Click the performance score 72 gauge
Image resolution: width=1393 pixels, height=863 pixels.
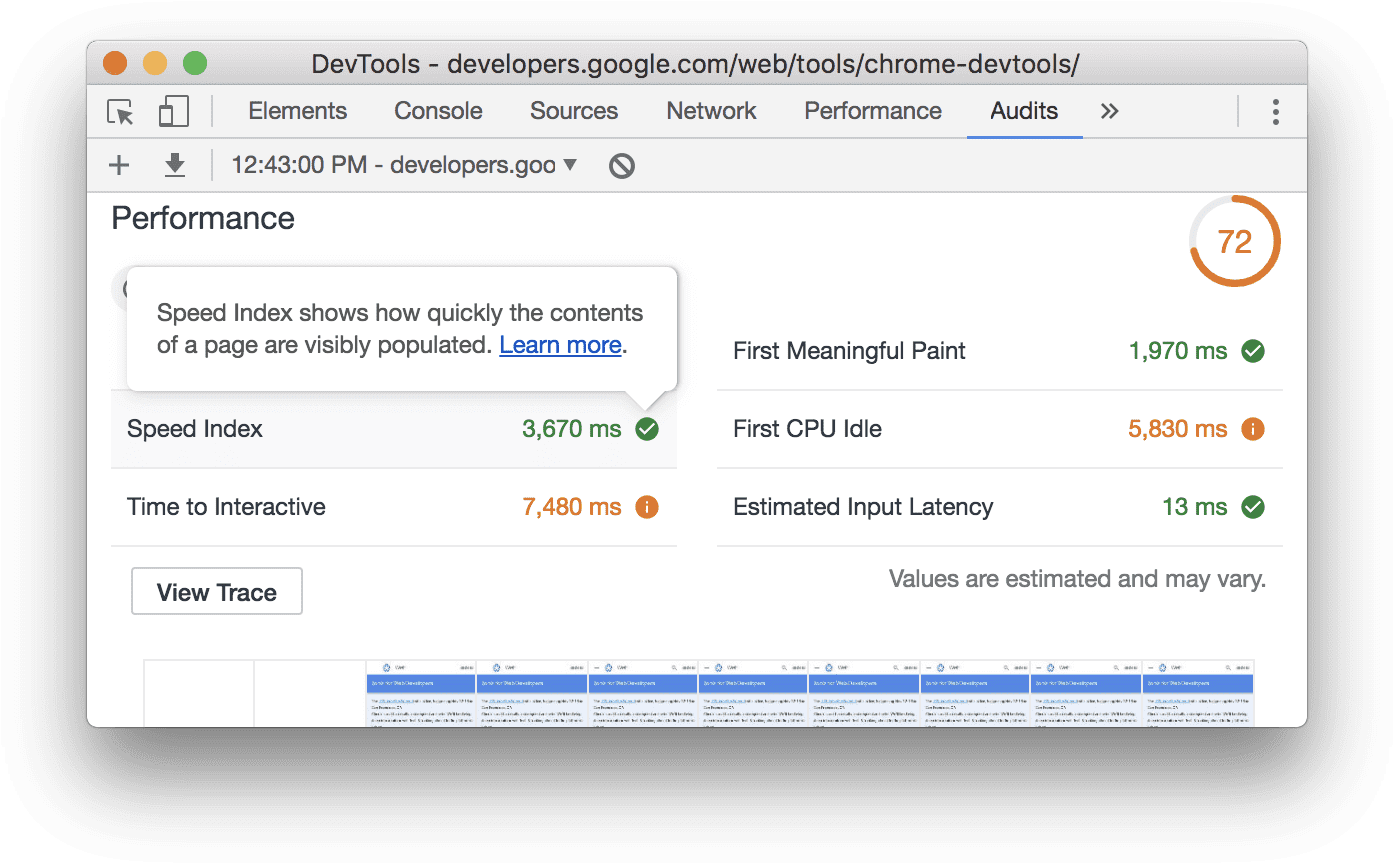1235,241
